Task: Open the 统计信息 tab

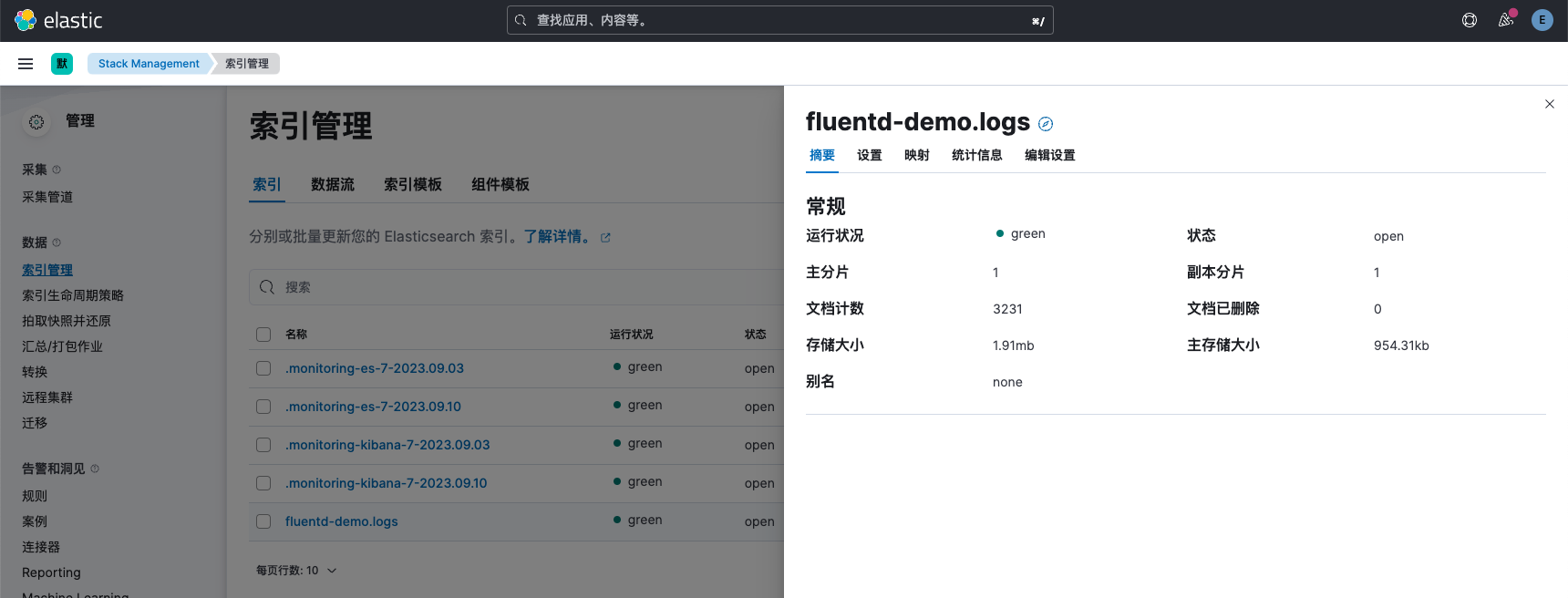Action: (x=977, y=155)
